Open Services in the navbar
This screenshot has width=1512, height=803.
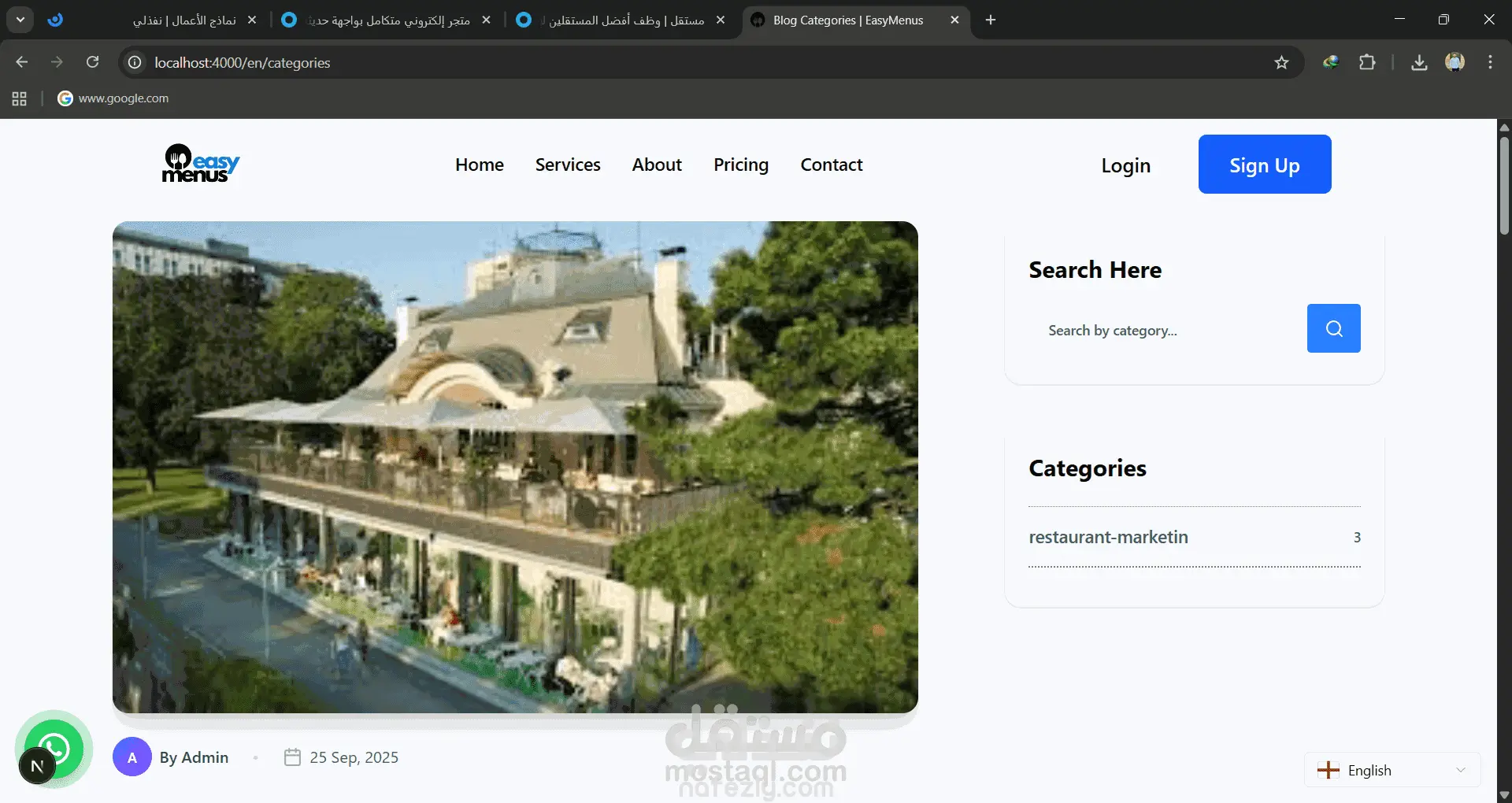click(568, 165)
